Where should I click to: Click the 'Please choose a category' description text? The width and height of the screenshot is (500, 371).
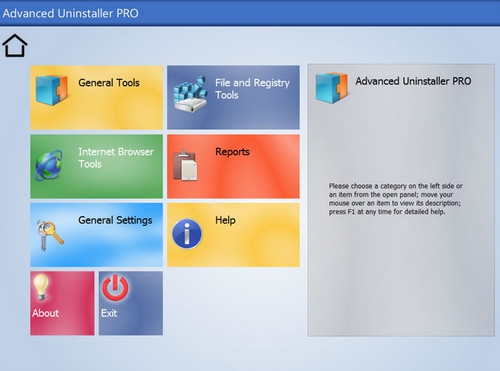[396, 199]
